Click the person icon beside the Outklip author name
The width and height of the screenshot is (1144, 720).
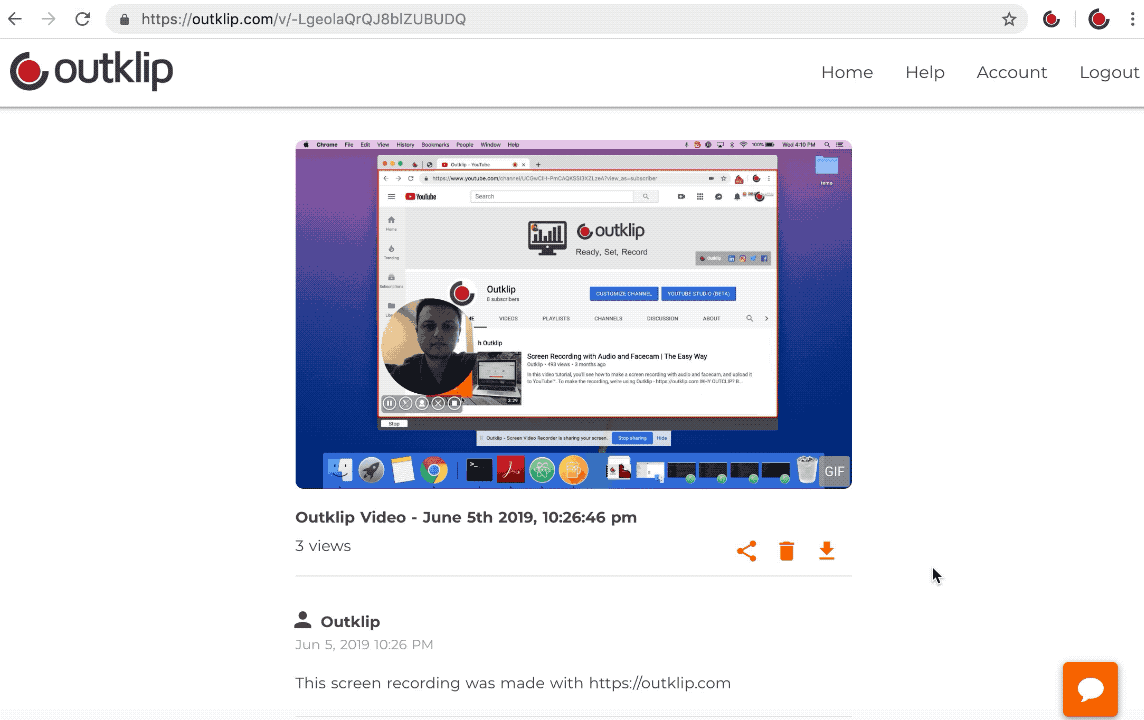click(303, 620)
